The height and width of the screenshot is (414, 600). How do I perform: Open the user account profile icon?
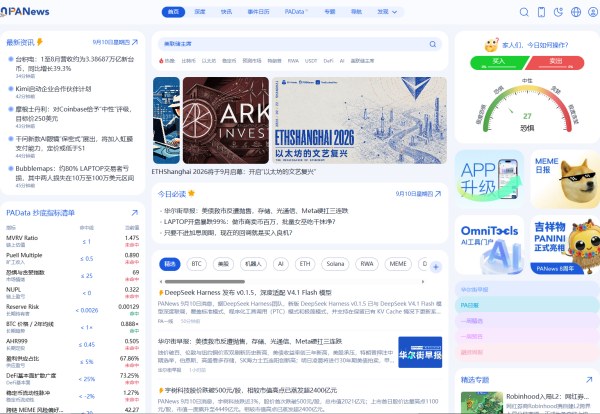[x=593, y=12]
